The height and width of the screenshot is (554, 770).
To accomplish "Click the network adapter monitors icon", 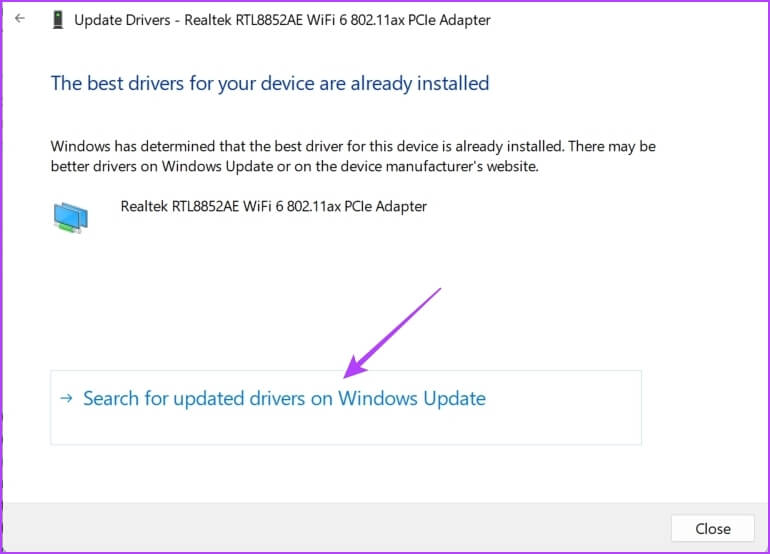I will [x=71, y=218].
